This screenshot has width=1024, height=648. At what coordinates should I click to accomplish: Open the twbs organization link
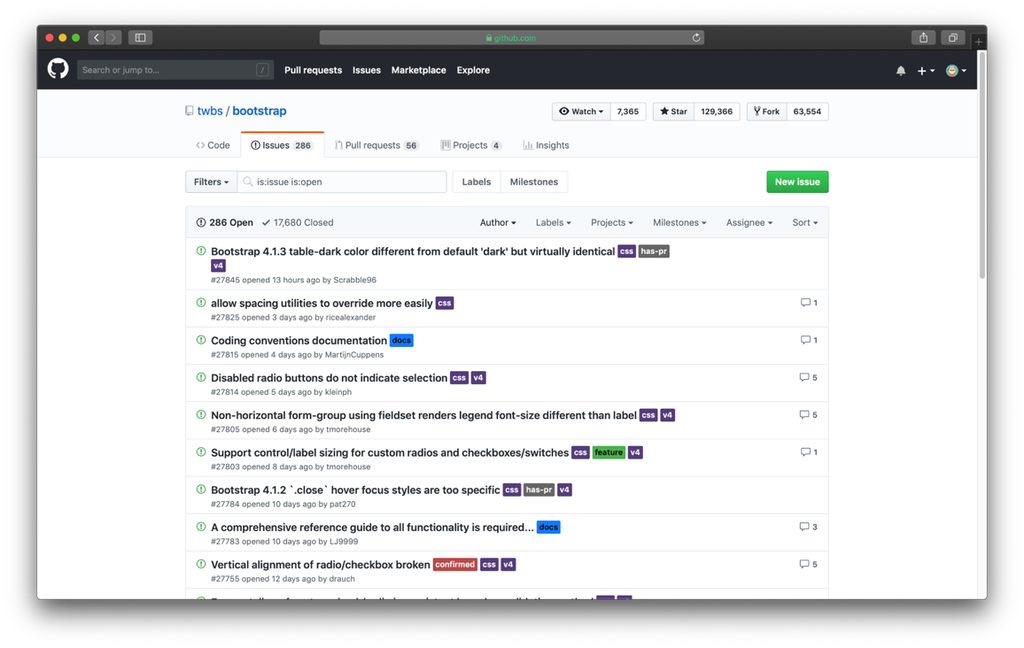click(210, 111)
